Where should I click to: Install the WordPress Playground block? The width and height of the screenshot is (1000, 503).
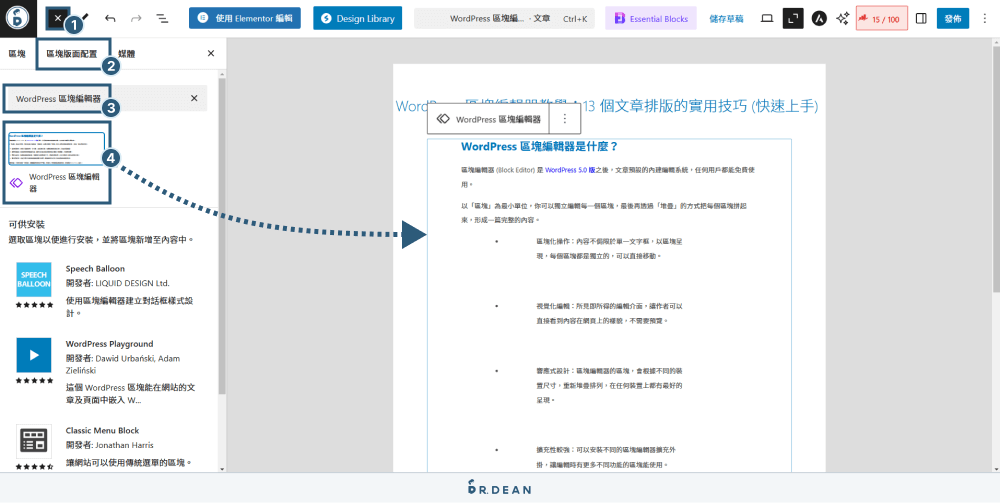tap(107, 370)
